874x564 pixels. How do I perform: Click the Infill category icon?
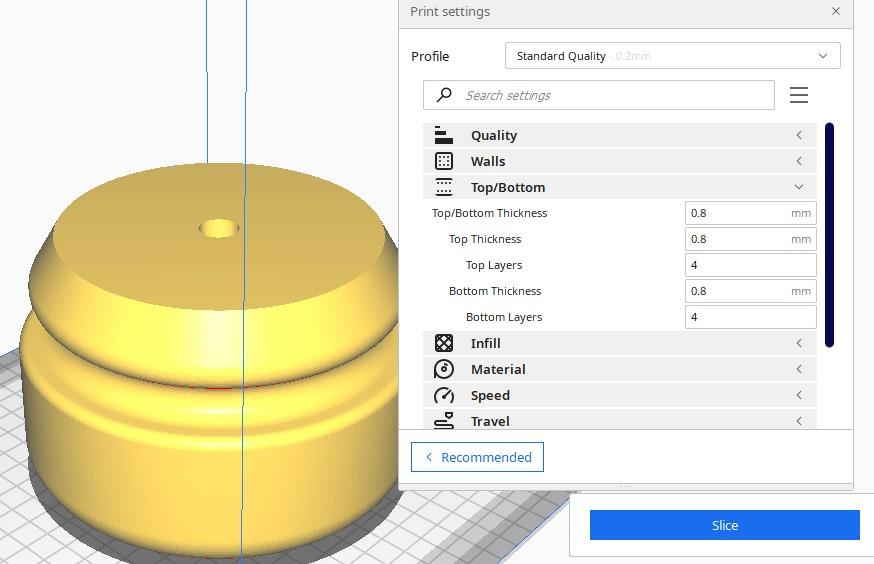(x=444, y=343)
